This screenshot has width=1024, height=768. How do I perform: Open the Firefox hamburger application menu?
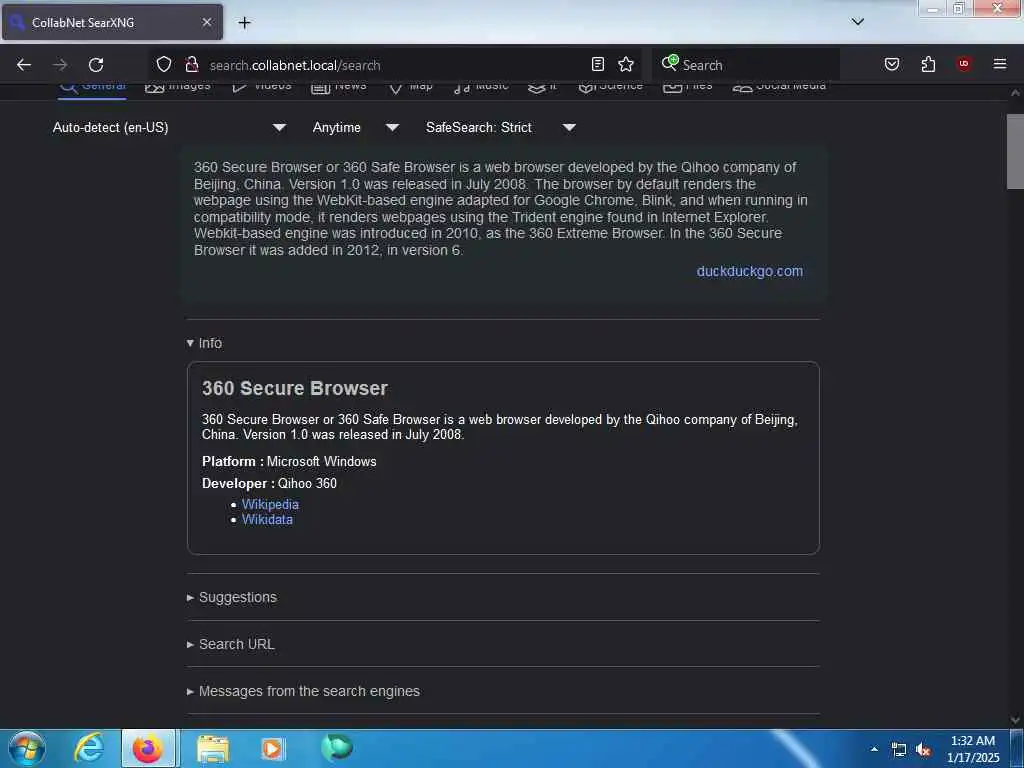click(1000, 64)
